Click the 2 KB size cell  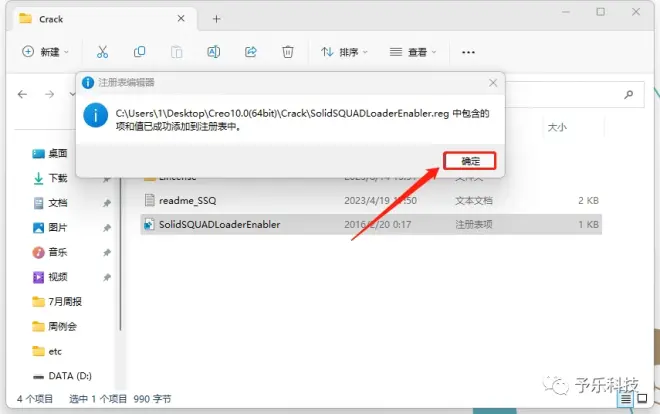(x=588, y=201)
